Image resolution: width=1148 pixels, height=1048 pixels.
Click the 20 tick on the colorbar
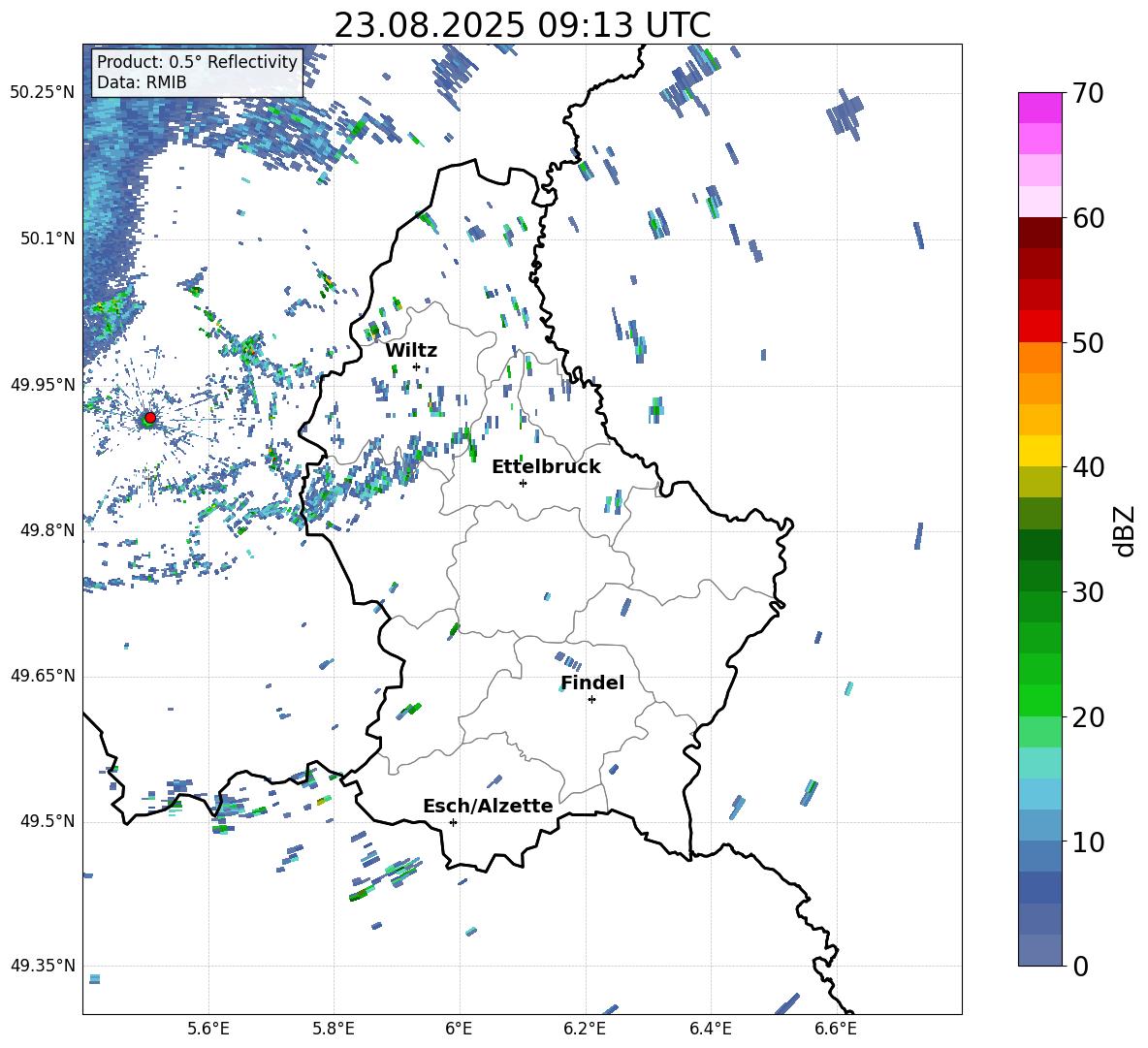[1088, 717]
